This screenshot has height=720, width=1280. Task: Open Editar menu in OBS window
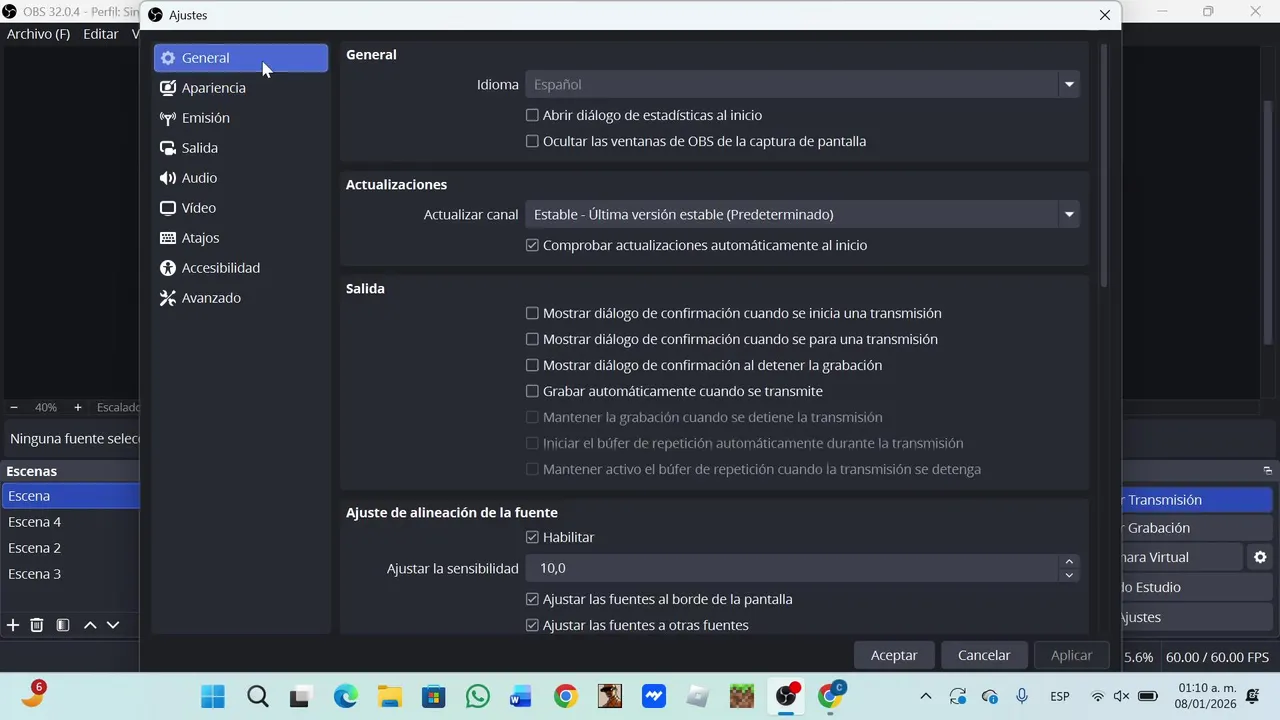(100, 34)
